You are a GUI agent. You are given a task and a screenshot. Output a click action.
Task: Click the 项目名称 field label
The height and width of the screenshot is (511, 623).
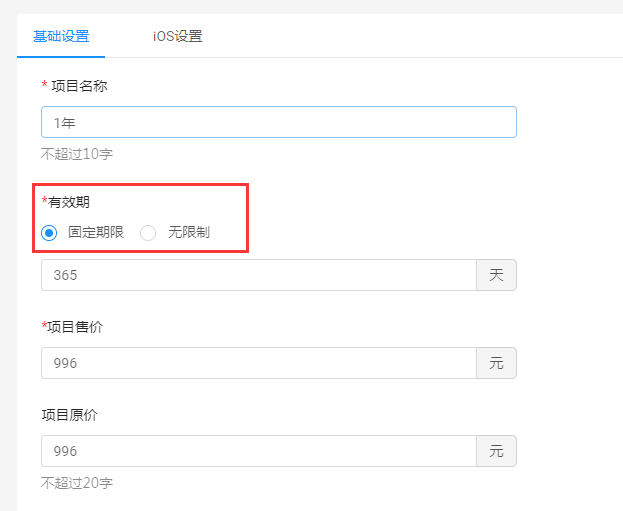[79, 86]
